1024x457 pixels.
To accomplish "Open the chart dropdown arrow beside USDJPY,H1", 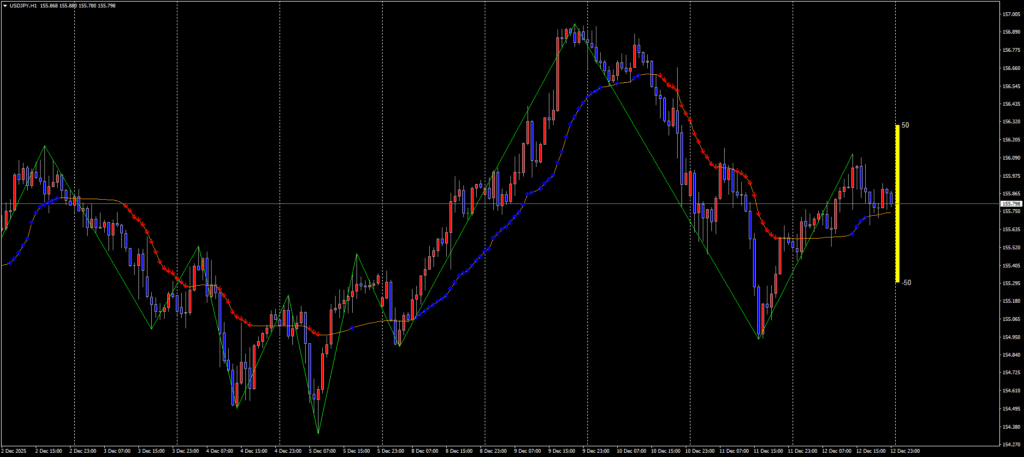I will 5,5.
